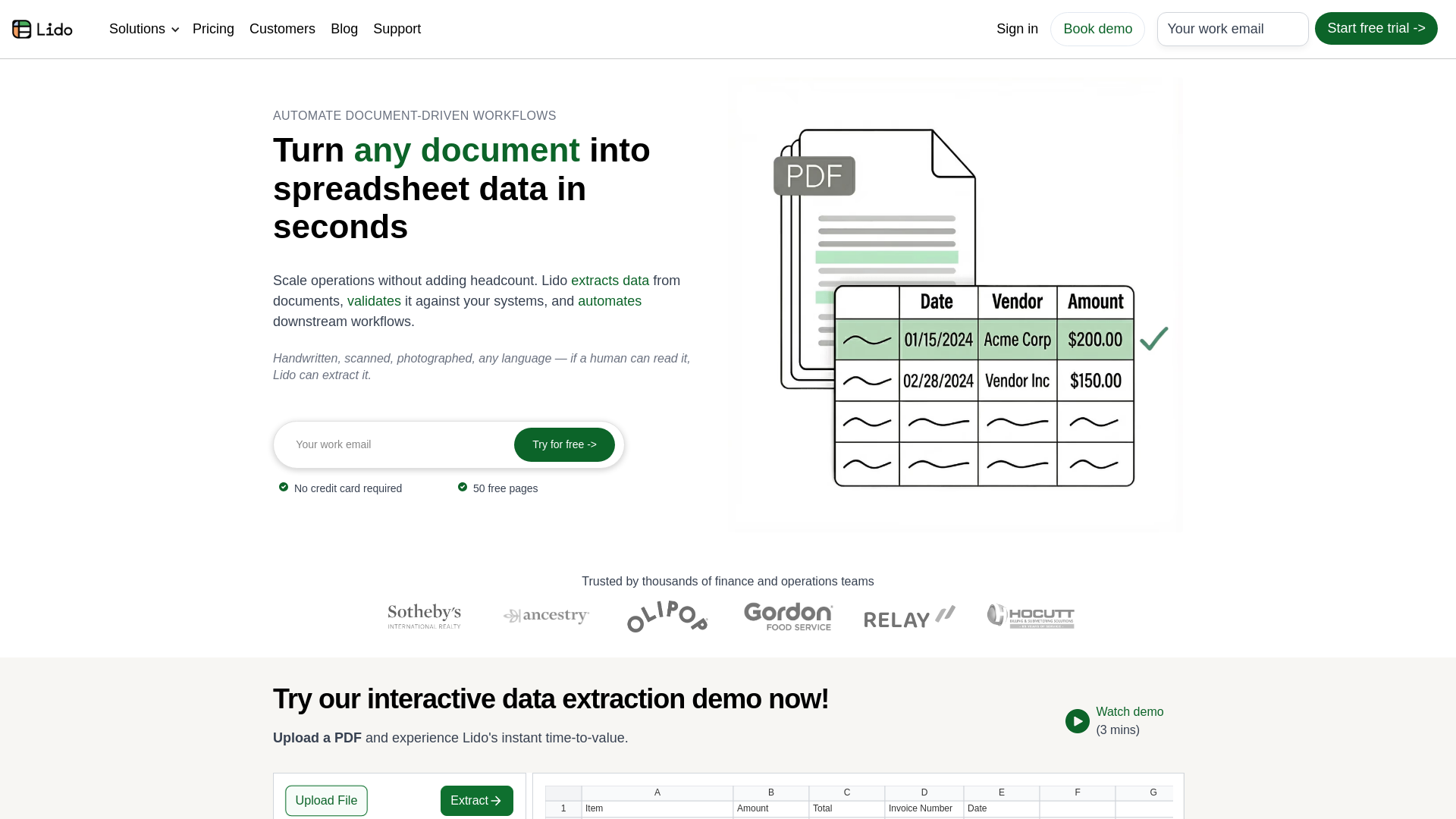Viewport: 1456px width, 819px height.
Task: Select column D header in spreadsheet
Action: coord(924,792)
